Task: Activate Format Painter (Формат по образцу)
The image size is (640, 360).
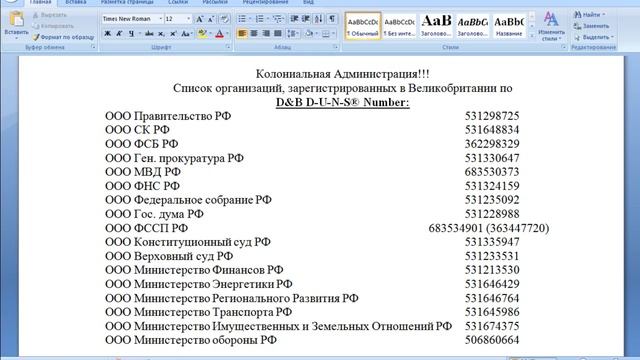Action: [63, 37]
